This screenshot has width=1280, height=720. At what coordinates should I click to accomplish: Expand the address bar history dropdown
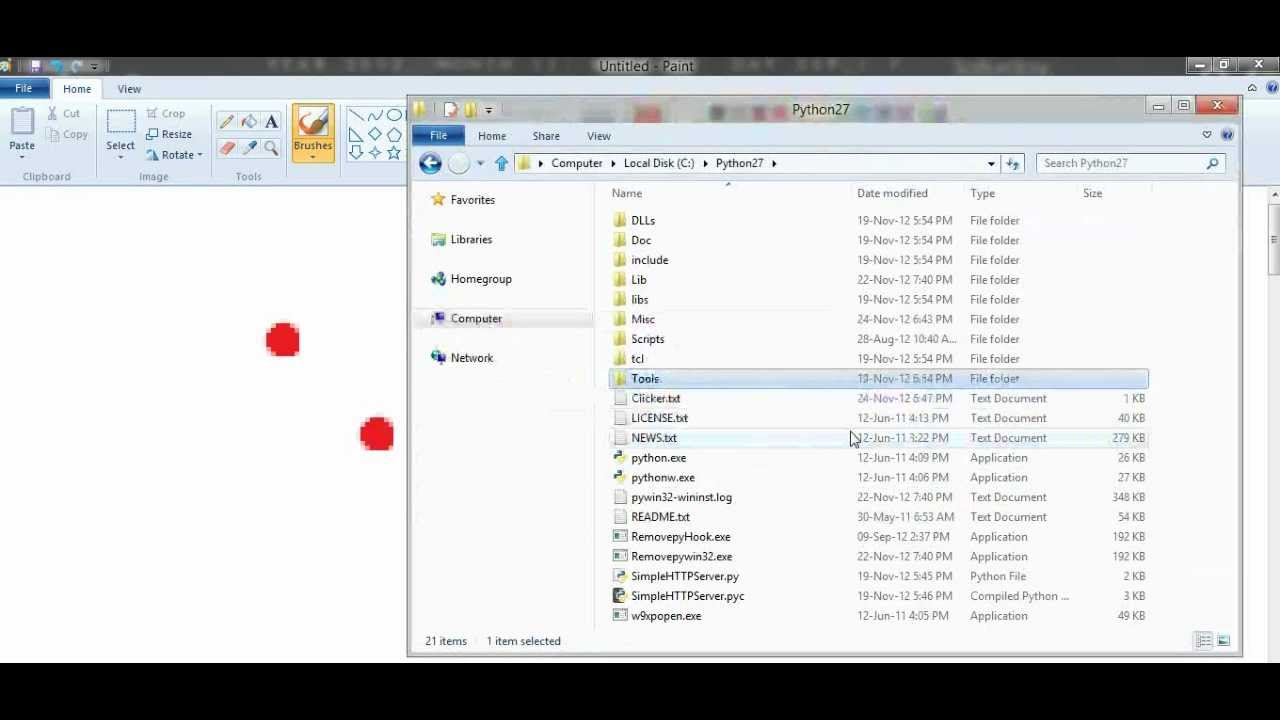(x=991, y=163)
